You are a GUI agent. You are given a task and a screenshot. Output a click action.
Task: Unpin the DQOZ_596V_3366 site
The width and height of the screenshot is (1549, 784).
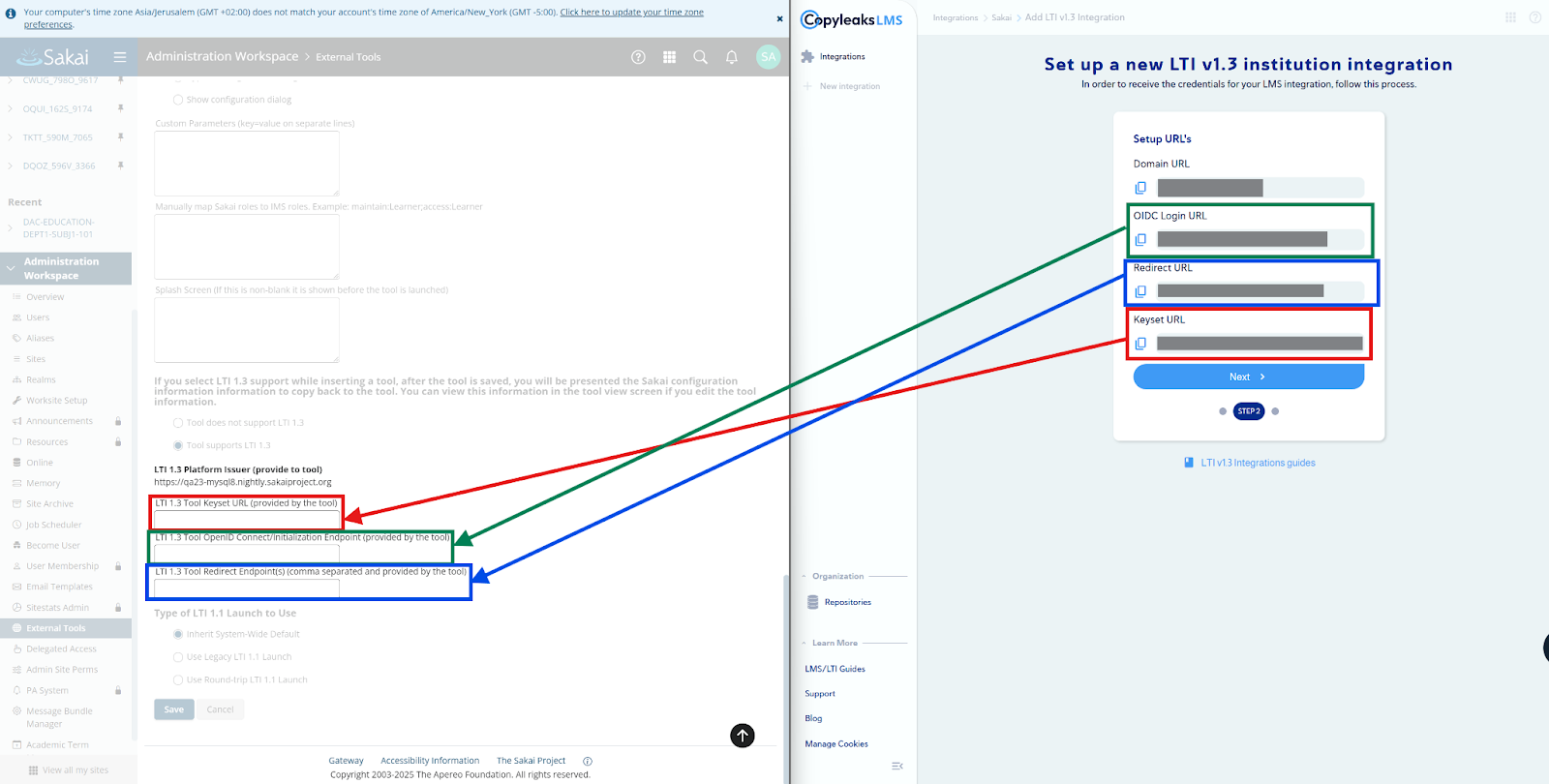[120, 166]
